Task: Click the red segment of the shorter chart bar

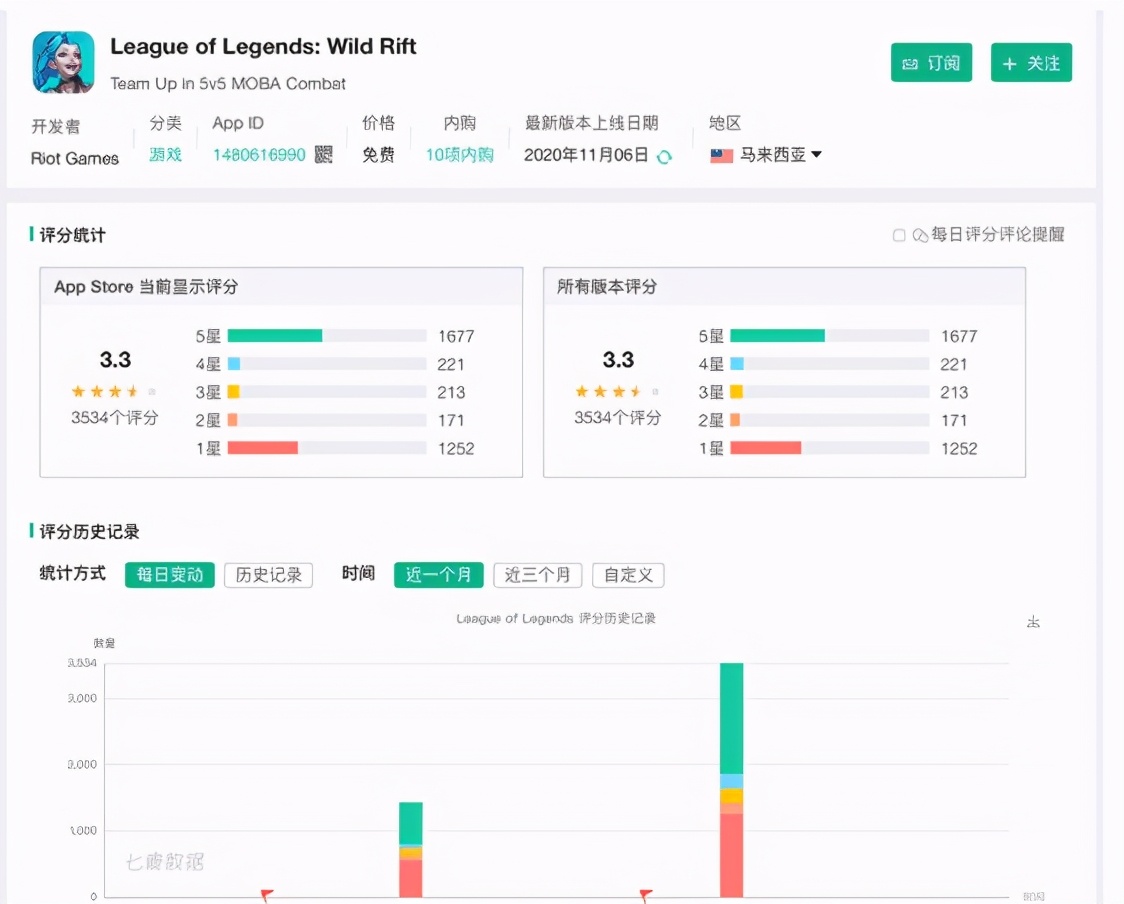Action: click(x=411, y=878)
